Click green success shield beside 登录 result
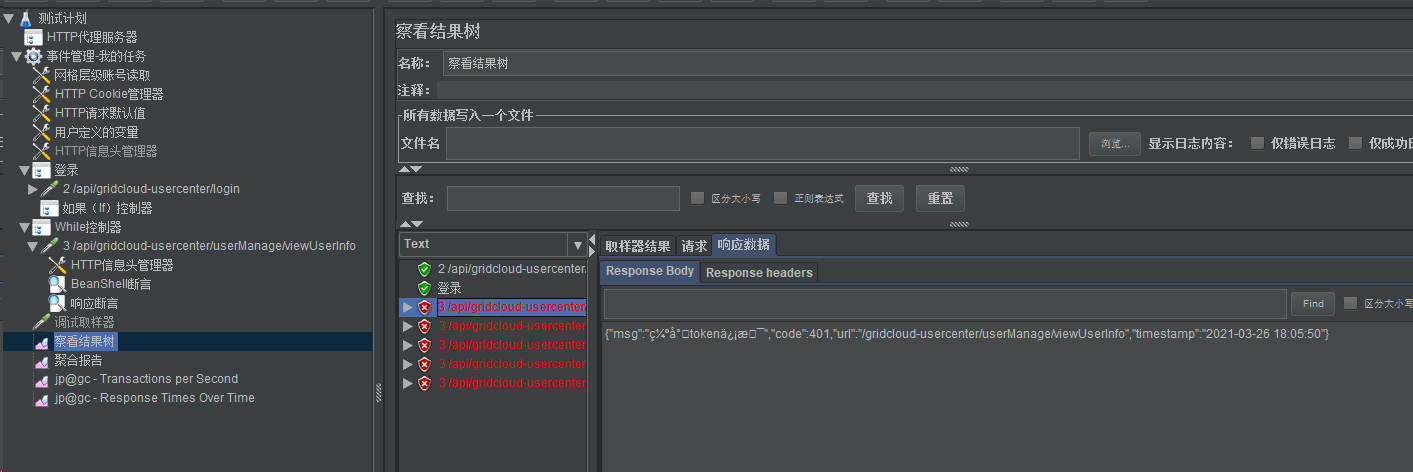1413x472 pixels. [425, 288]
